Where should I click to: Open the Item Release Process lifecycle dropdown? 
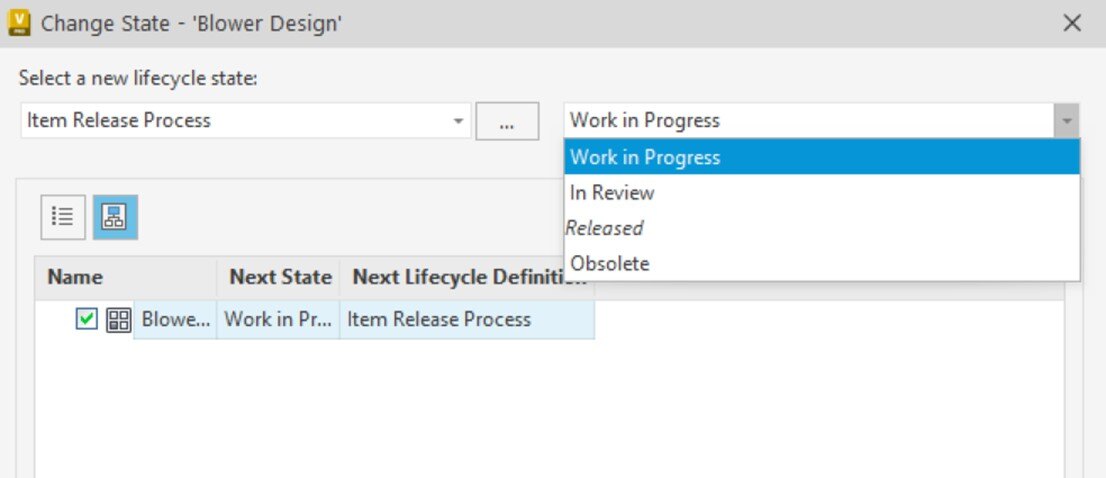(x=245, y=121)
